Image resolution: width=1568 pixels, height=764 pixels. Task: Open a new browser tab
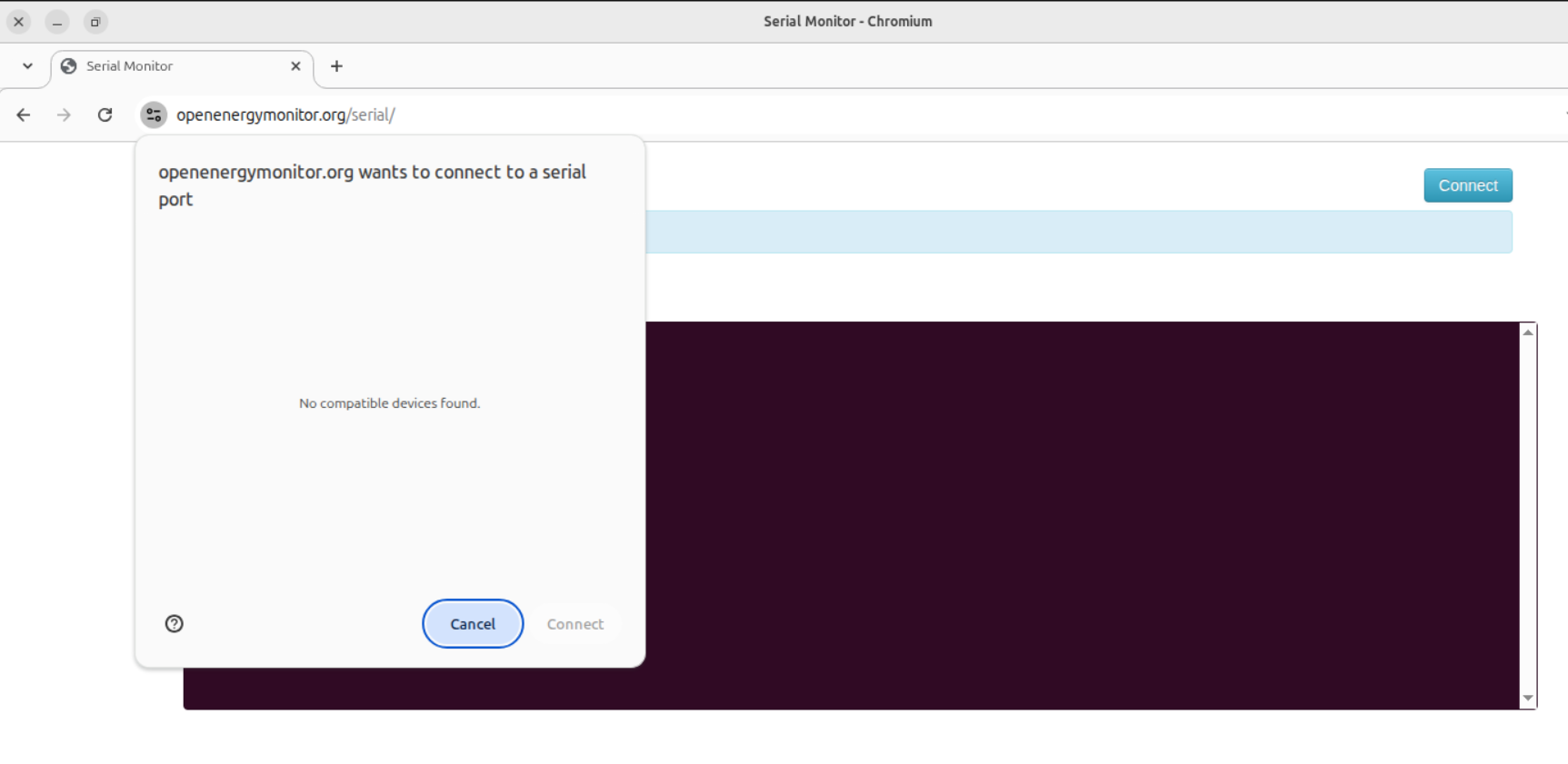(336, 66)
